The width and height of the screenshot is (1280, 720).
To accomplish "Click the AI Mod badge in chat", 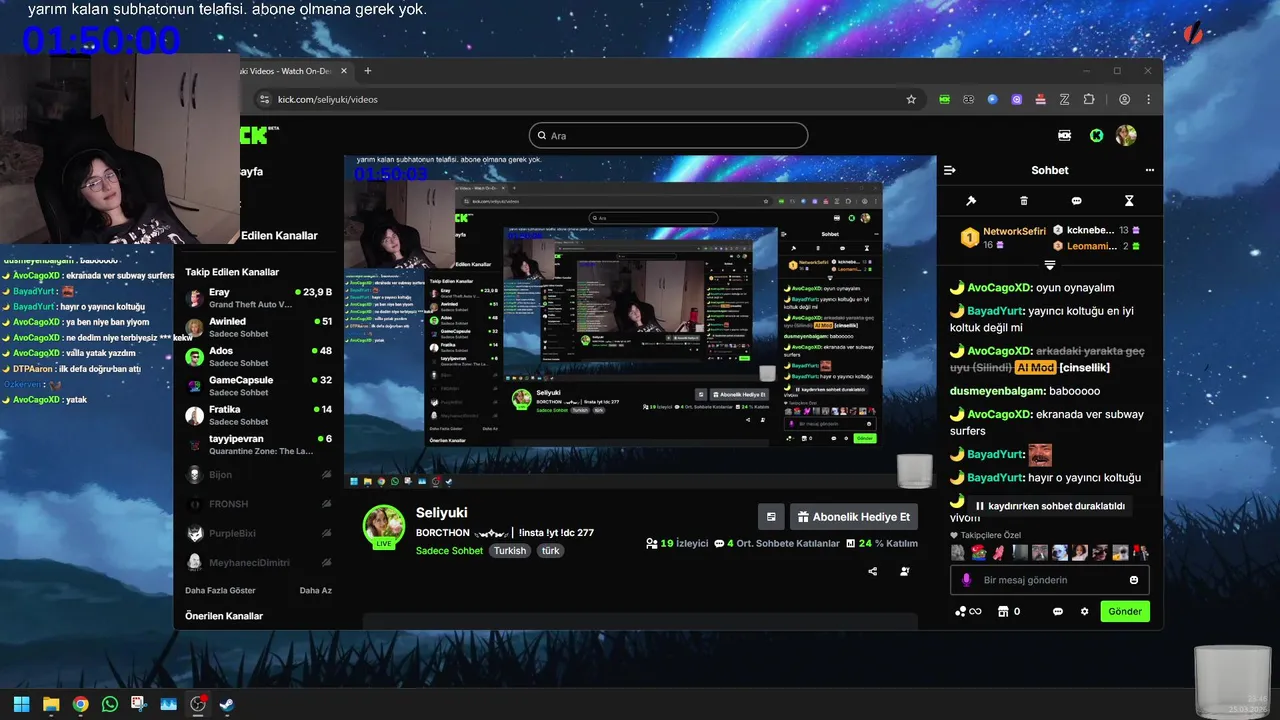I will click(1036, 367).
